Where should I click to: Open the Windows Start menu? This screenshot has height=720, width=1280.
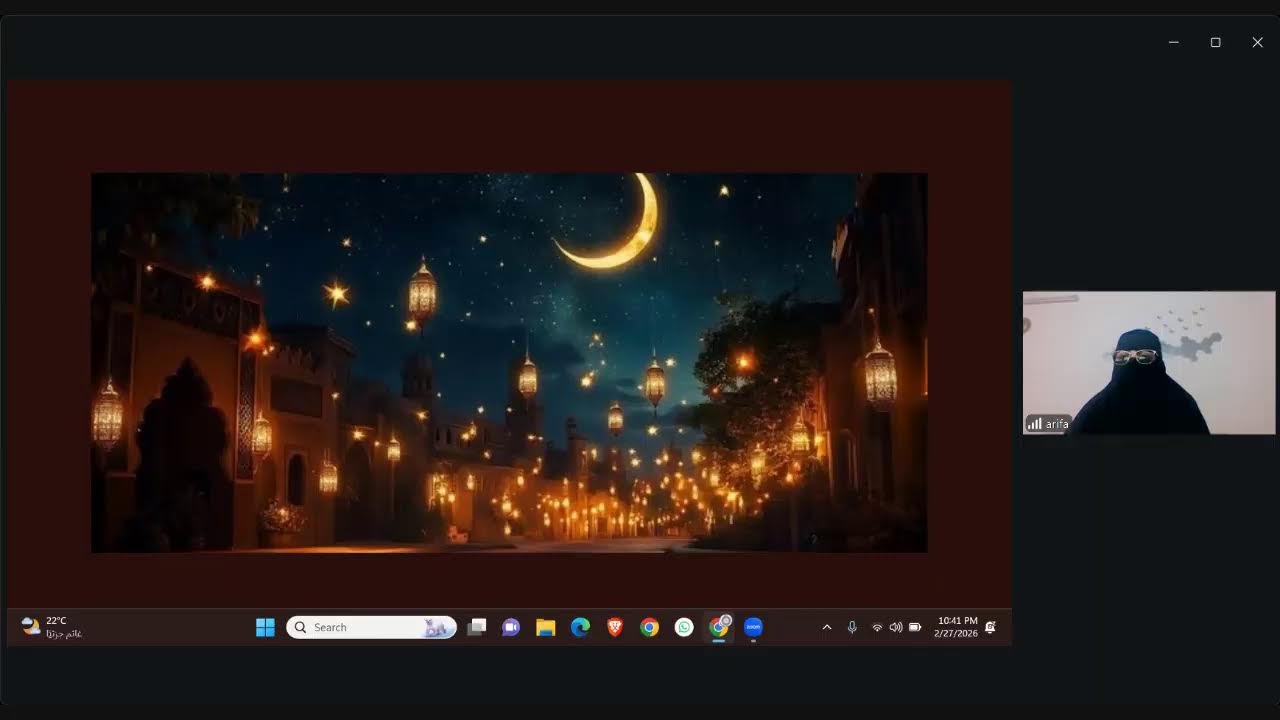(x=265, y=627)
